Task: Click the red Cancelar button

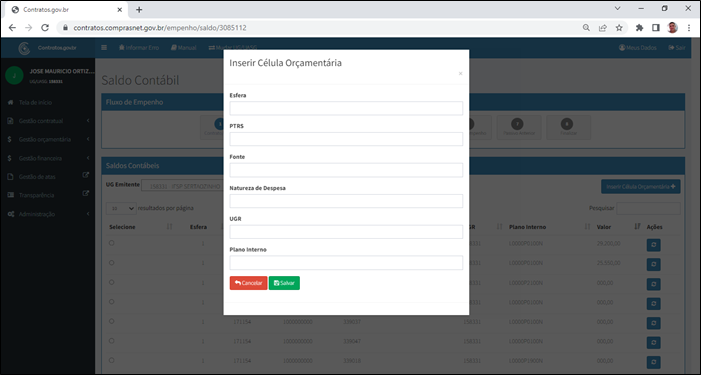Action: tap(249, 283)
